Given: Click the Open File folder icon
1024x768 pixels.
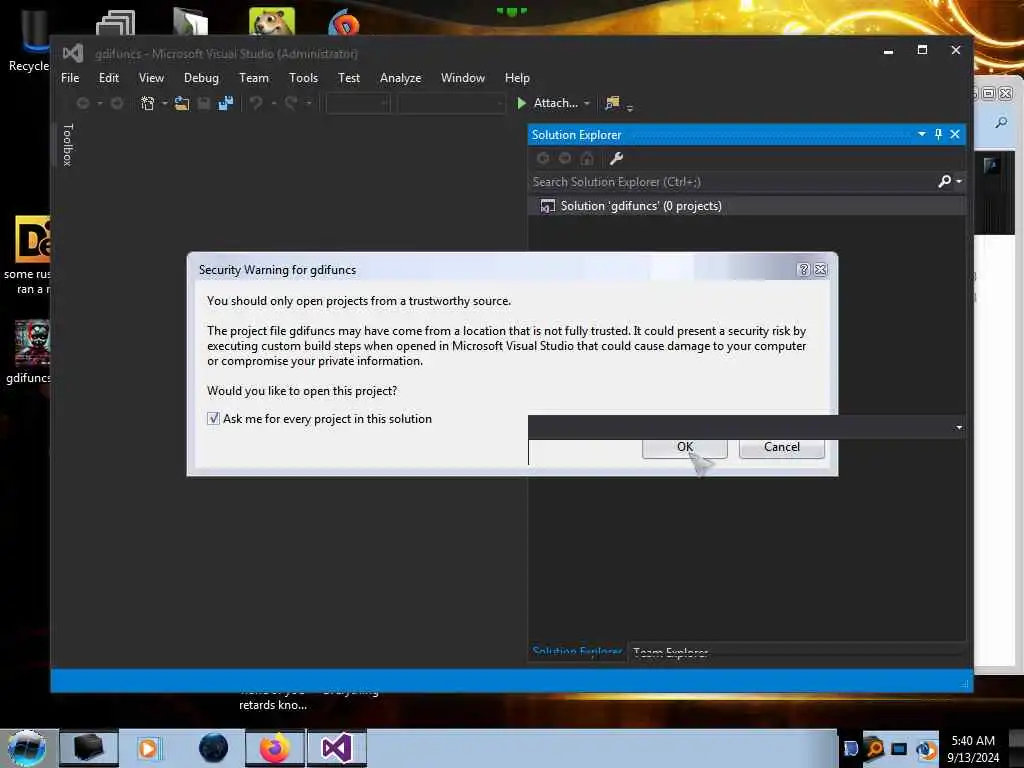Looking at the screenshot, I should (x=182, y=103).
